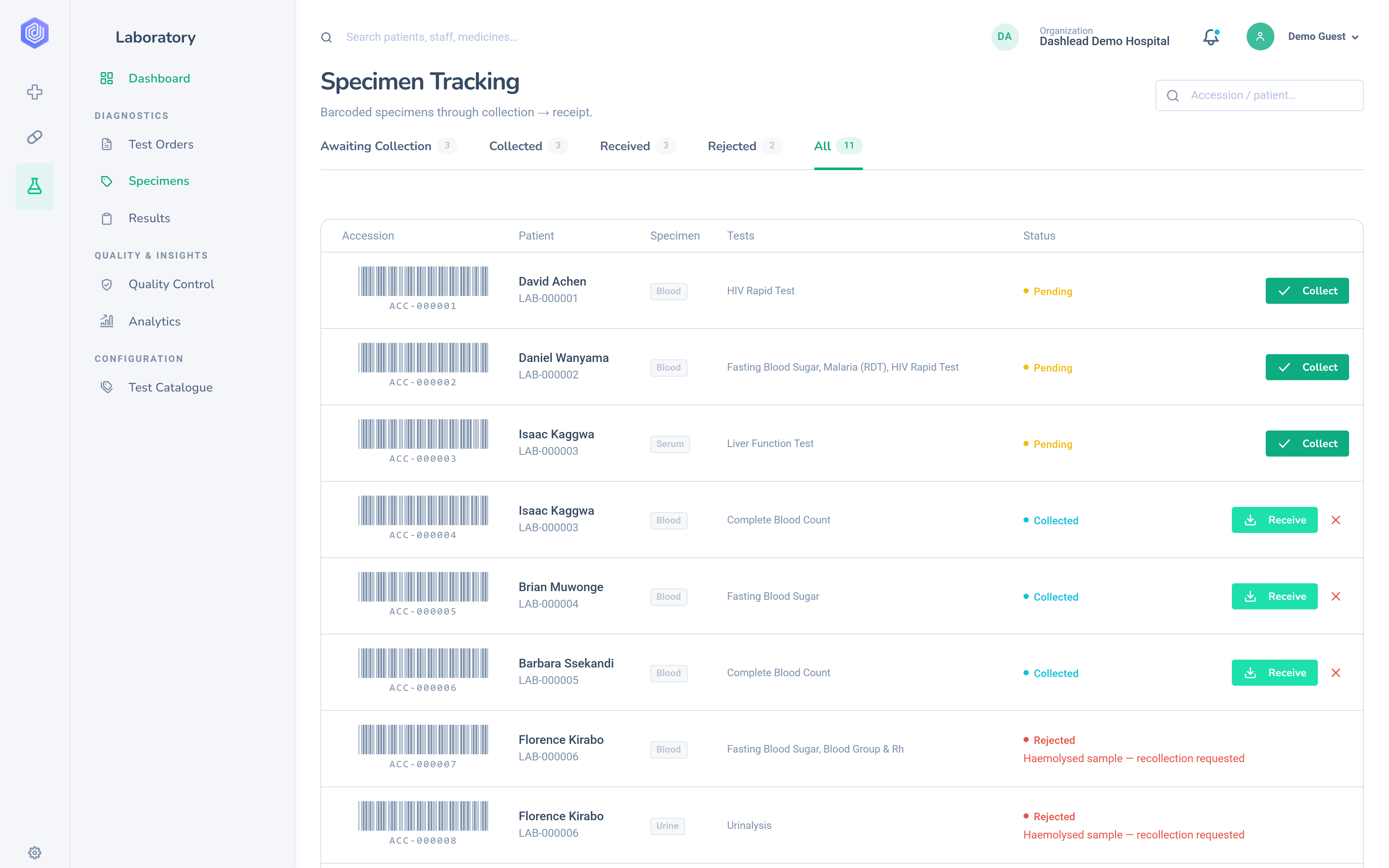Screen dimensions: 1389x868
Task: Click the barcode for ACC-000001
Action: pos(423,281)
